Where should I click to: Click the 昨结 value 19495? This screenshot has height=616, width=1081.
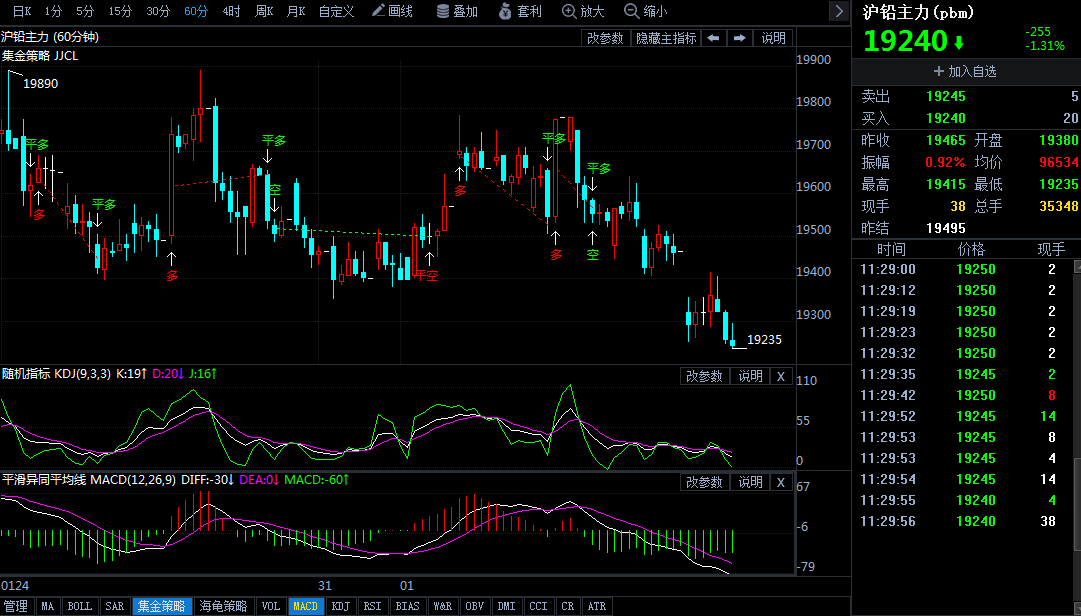[946, 228]
